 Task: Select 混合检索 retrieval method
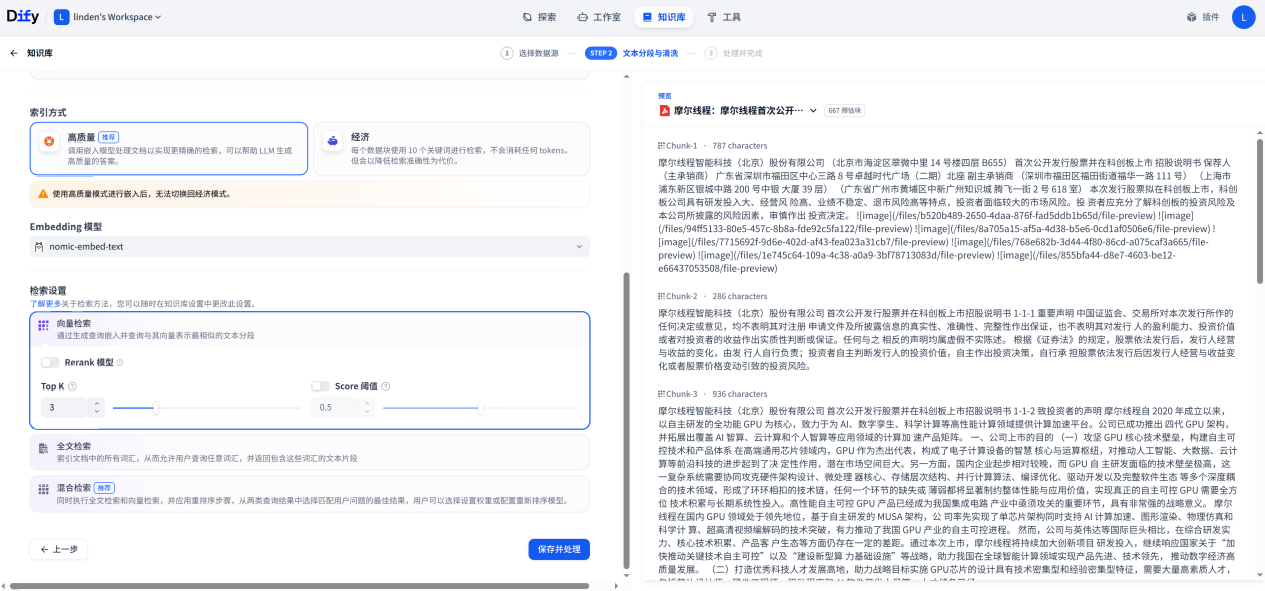pos(309,494)
